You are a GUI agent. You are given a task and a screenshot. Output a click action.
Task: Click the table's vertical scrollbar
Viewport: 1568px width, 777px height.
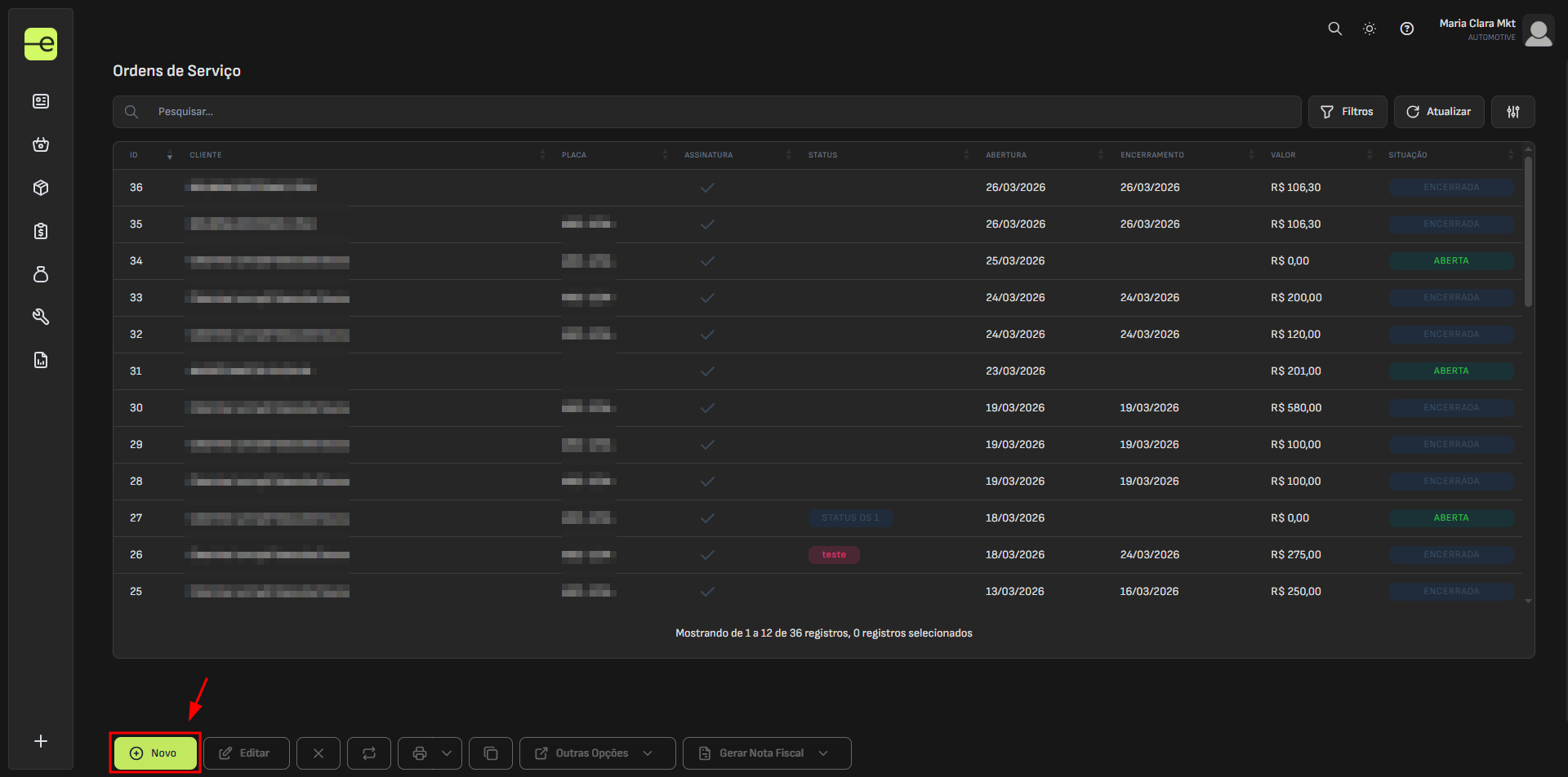tap(1528, 233)
